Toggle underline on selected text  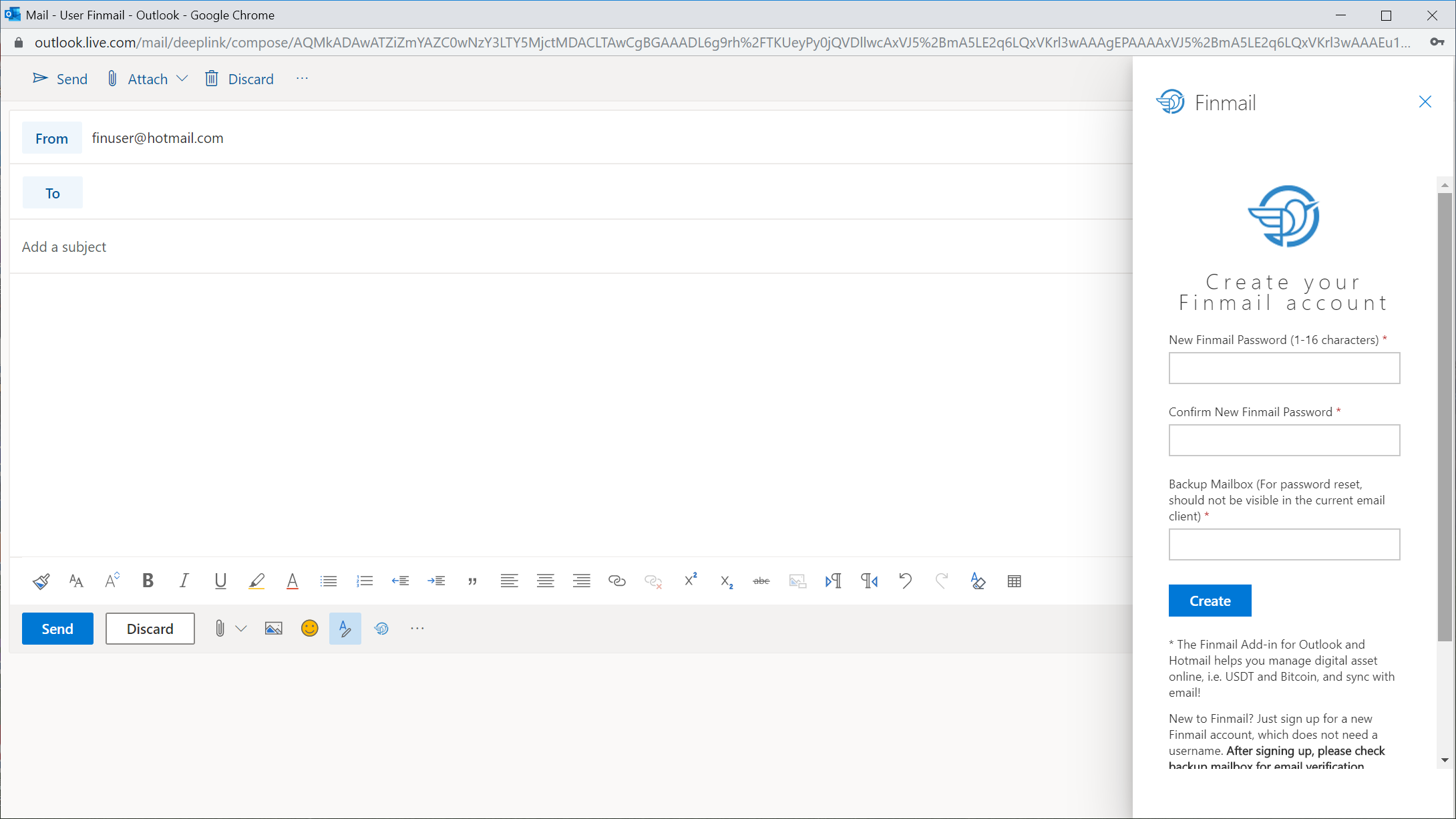point(220,581)
